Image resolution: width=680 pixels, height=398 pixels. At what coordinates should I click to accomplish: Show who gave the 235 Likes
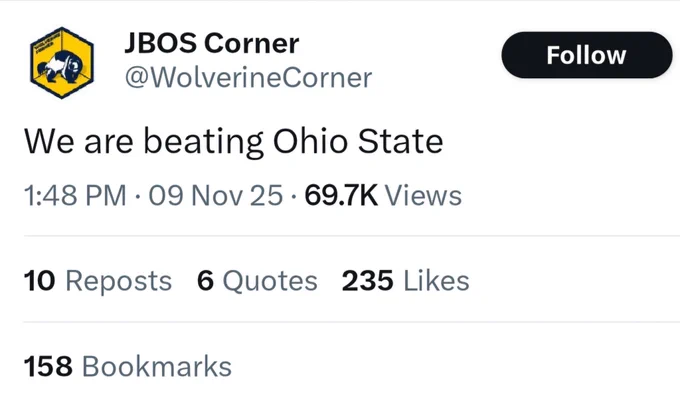(x=405, y=281)
